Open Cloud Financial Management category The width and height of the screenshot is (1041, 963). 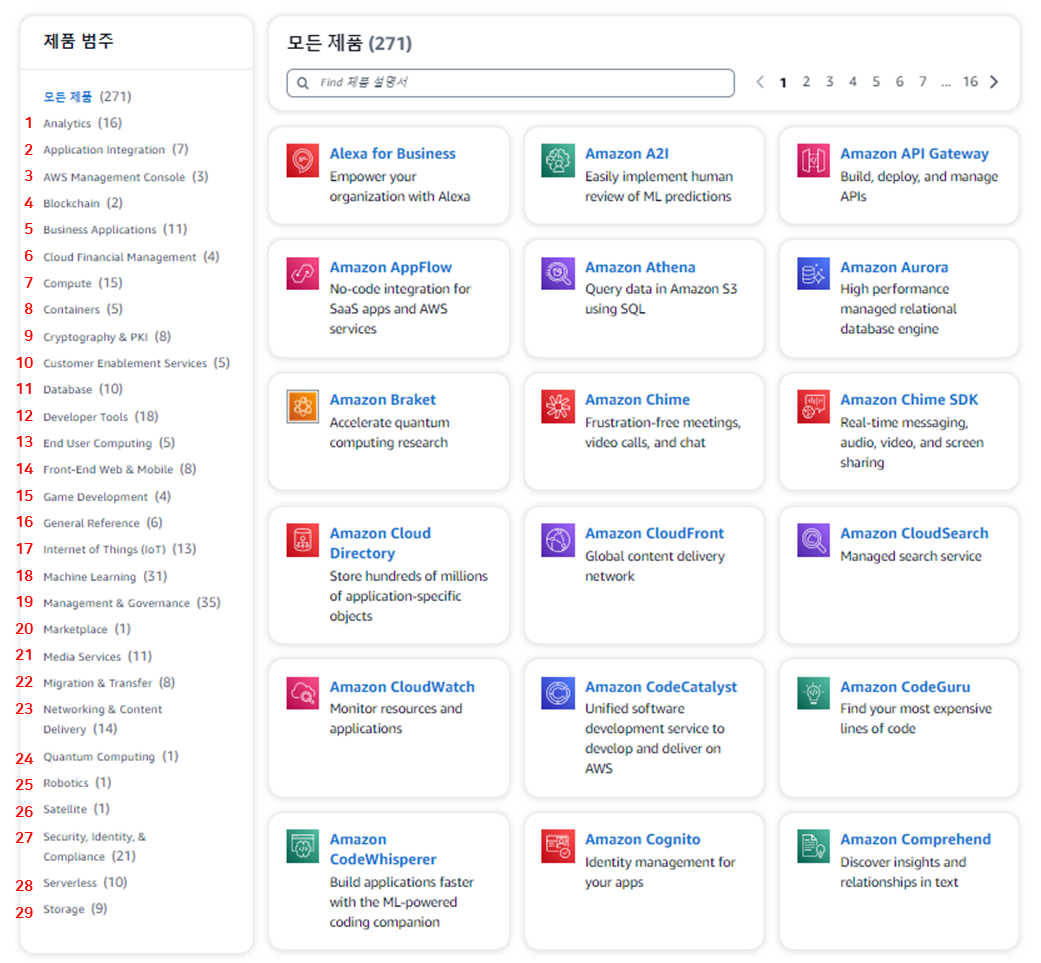click(x=131, y=256)
